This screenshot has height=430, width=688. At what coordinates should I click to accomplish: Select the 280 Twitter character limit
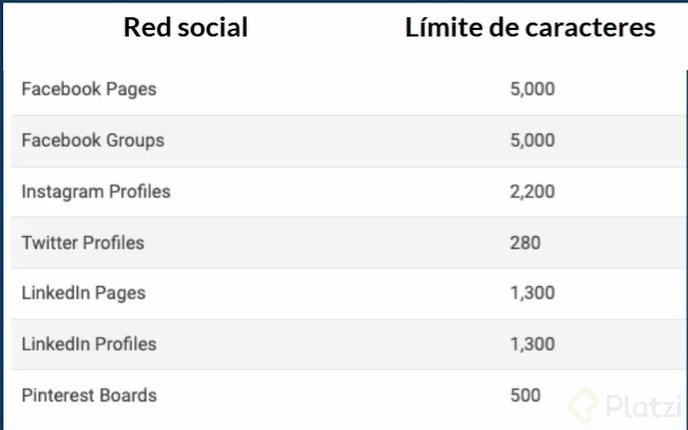tap(525, 243)
